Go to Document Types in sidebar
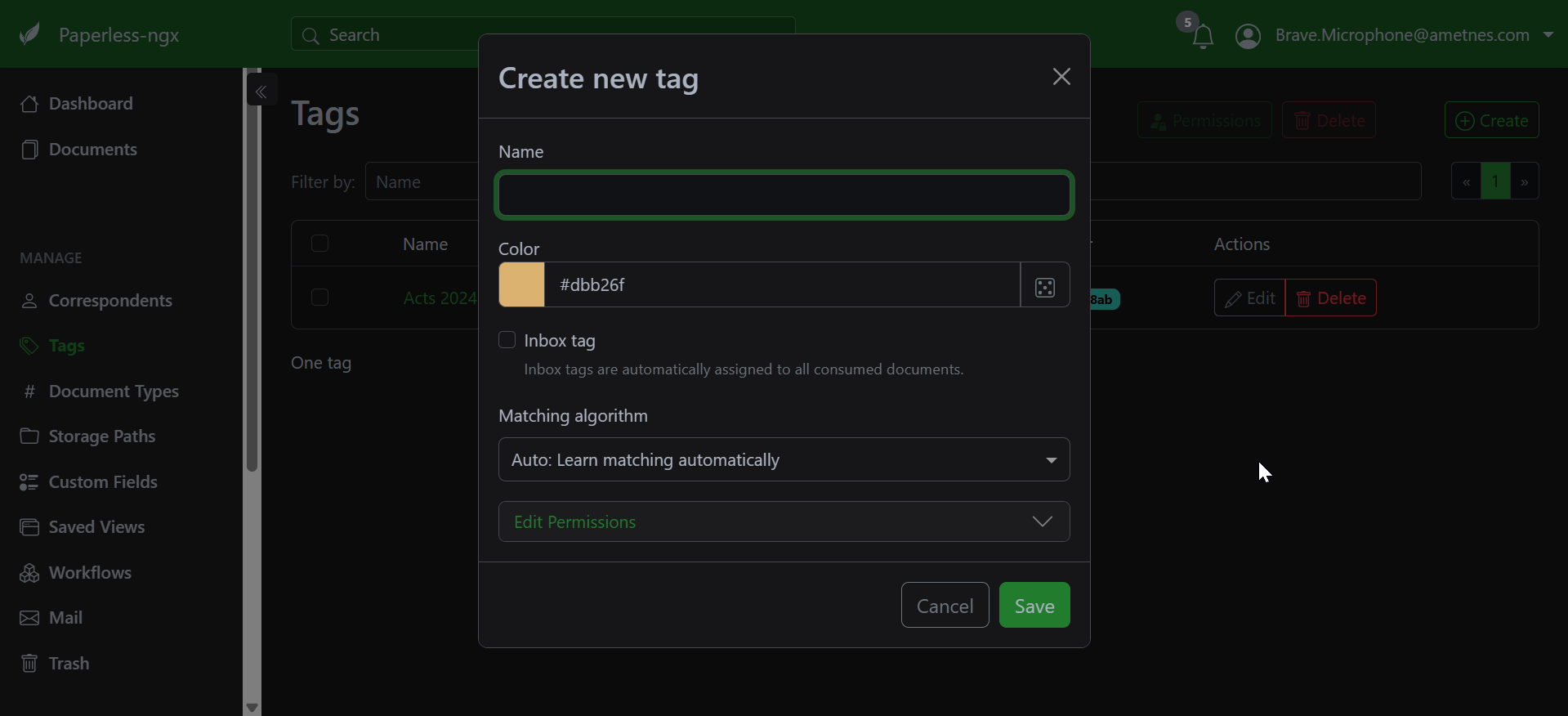This screenshot has width=1568, height=716. coord(114,392)
